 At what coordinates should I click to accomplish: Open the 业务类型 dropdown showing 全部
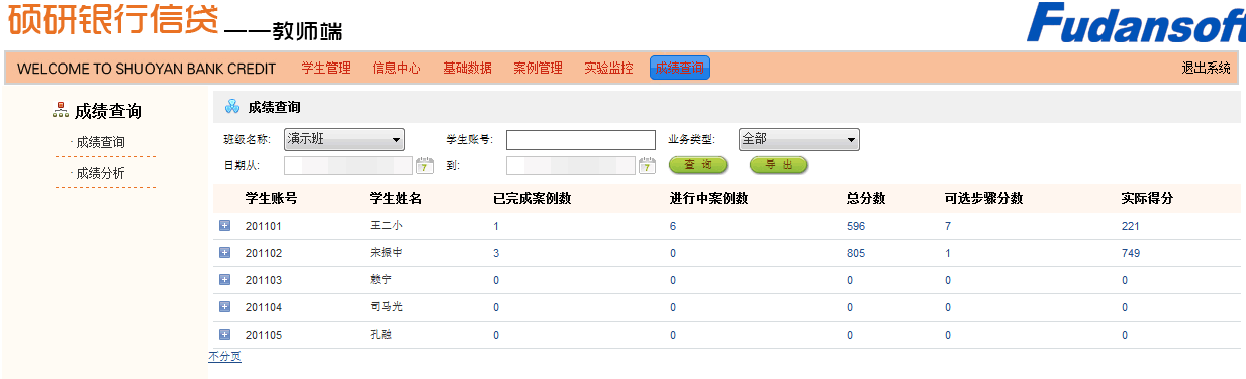point(799,139)
